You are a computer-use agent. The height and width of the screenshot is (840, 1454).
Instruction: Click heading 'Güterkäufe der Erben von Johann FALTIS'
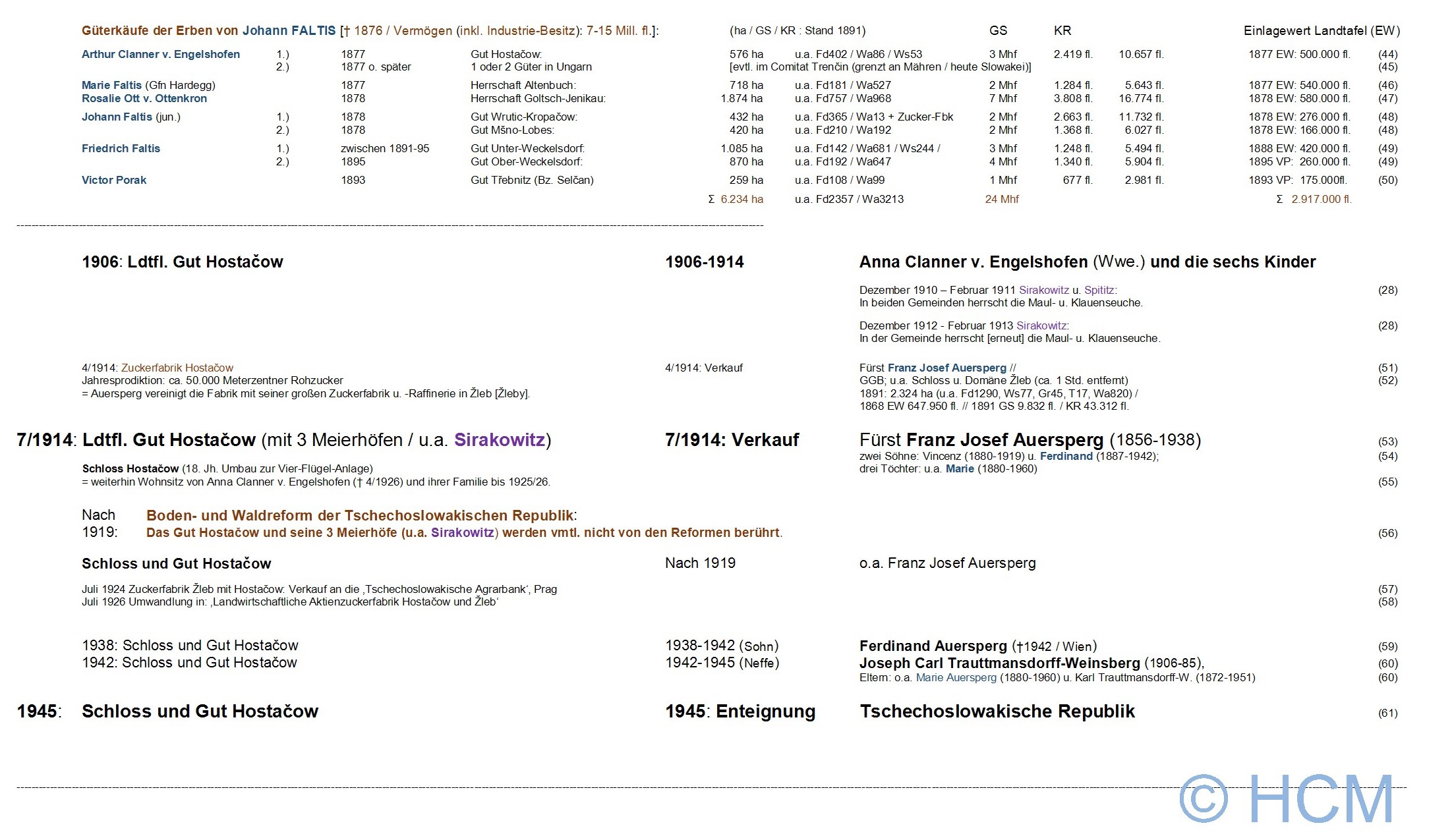pyautogui.click(x=208, y=31)
